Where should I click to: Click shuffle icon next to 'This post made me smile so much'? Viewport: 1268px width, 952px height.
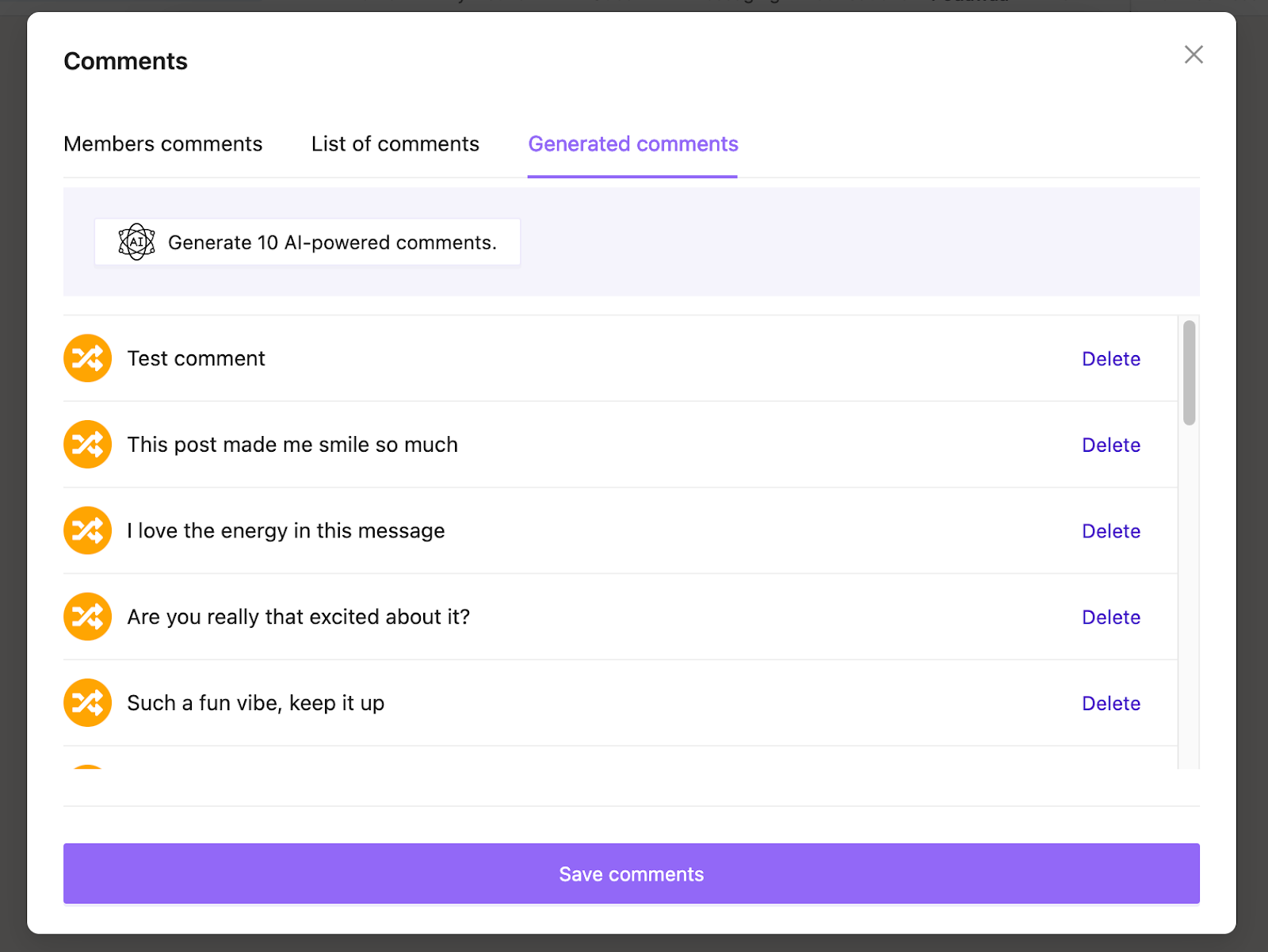tap(87, 445)
